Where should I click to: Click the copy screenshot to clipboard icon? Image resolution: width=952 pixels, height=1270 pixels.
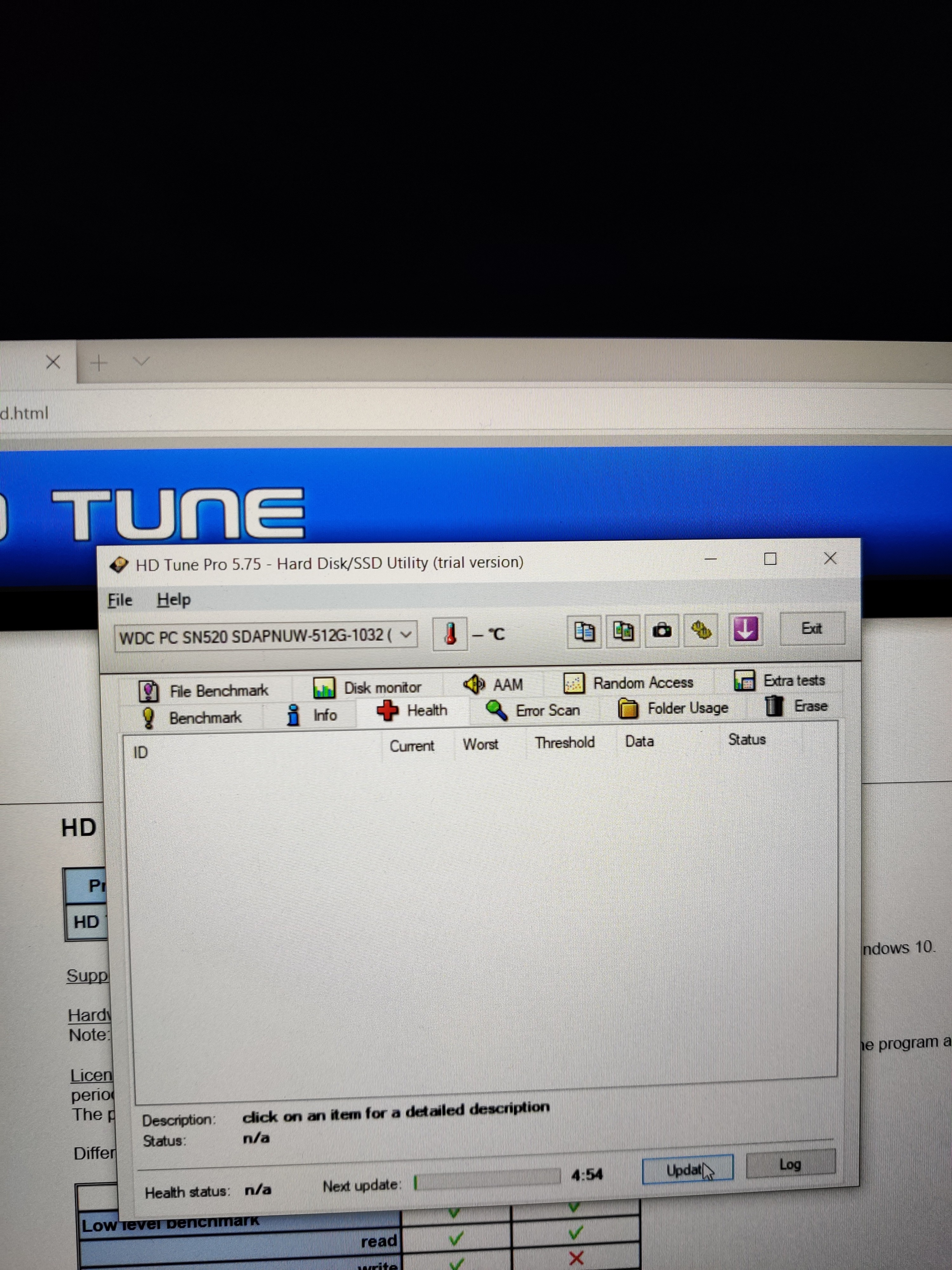(623, 631)
